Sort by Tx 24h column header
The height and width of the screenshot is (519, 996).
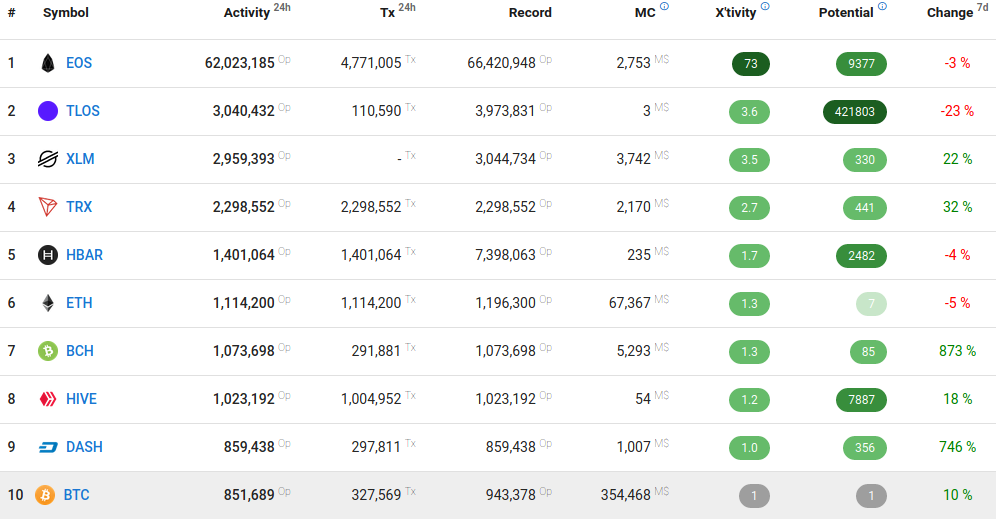coord(398,11)
